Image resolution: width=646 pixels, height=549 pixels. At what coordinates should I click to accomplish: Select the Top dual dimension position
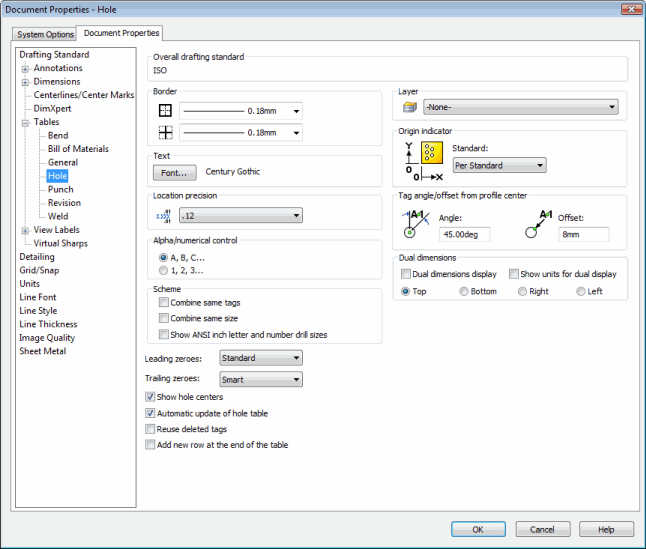click(405, 291)
